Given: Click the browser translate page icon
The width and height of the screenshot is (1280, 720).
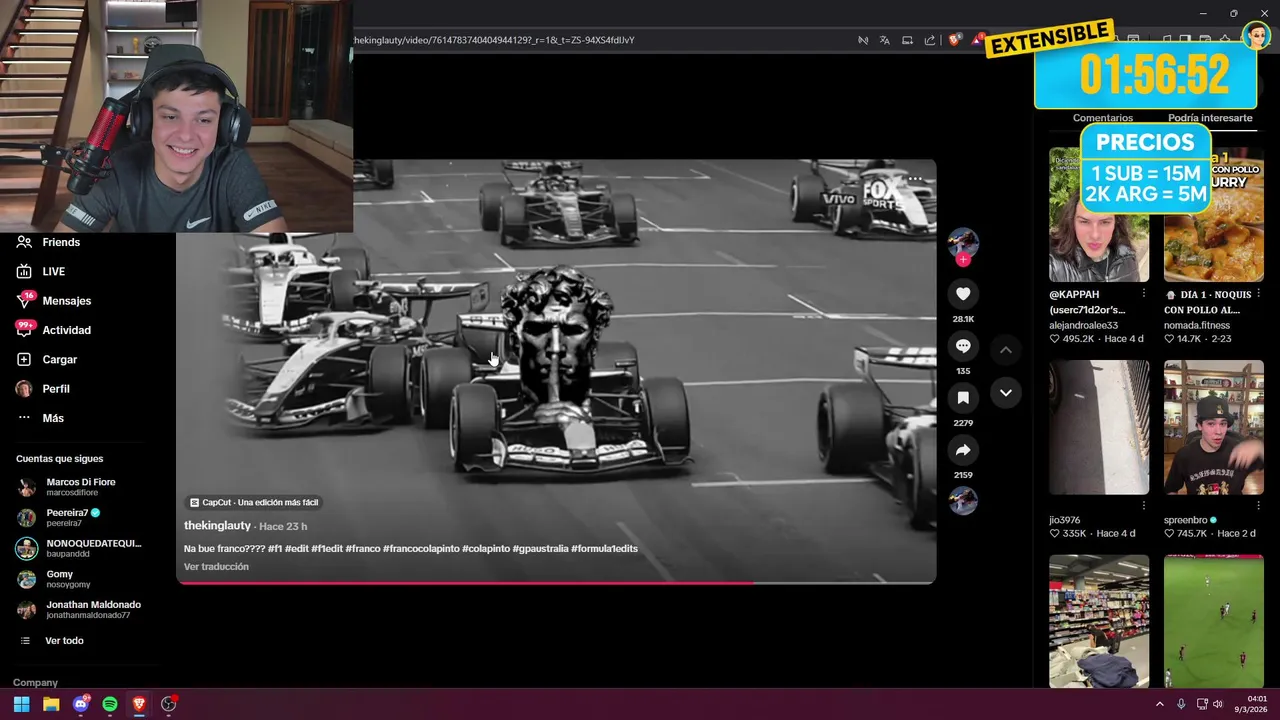Looking at the screenshot, I should (x=885, y=40).
